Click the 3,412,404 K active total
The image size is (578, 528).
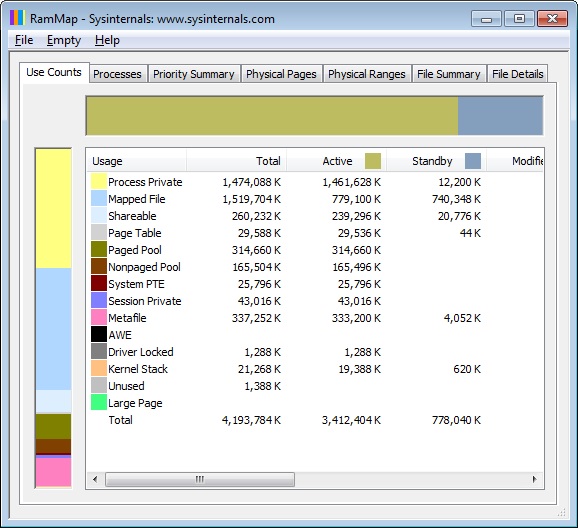pos(351,420)
